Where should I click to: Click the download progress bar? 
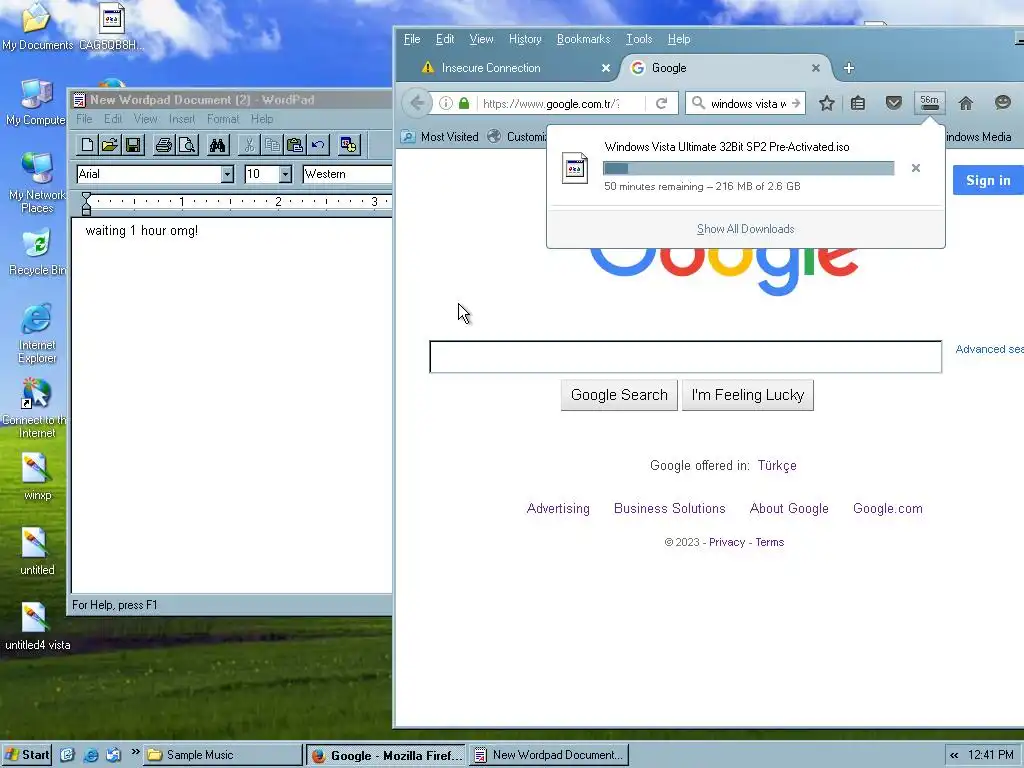pos(748,168)
